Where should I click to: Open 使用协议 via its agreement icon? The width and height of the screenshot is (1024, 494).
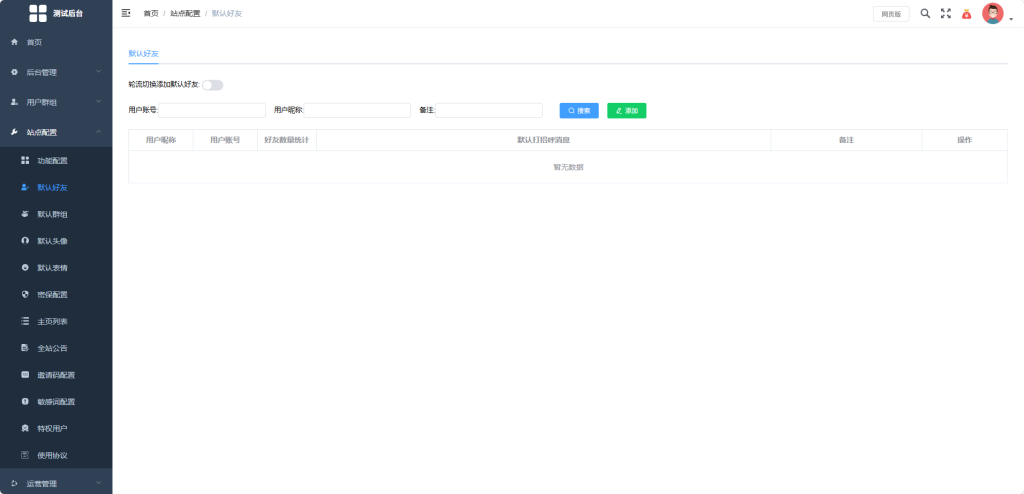(x=25, y=455)
